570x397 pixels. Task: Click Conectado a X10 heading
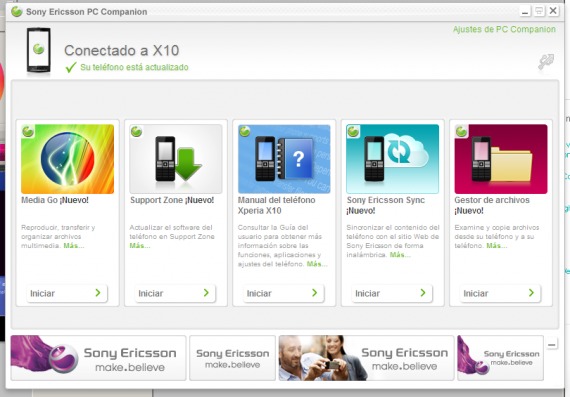pyautogui.click(x=121, y=51)
